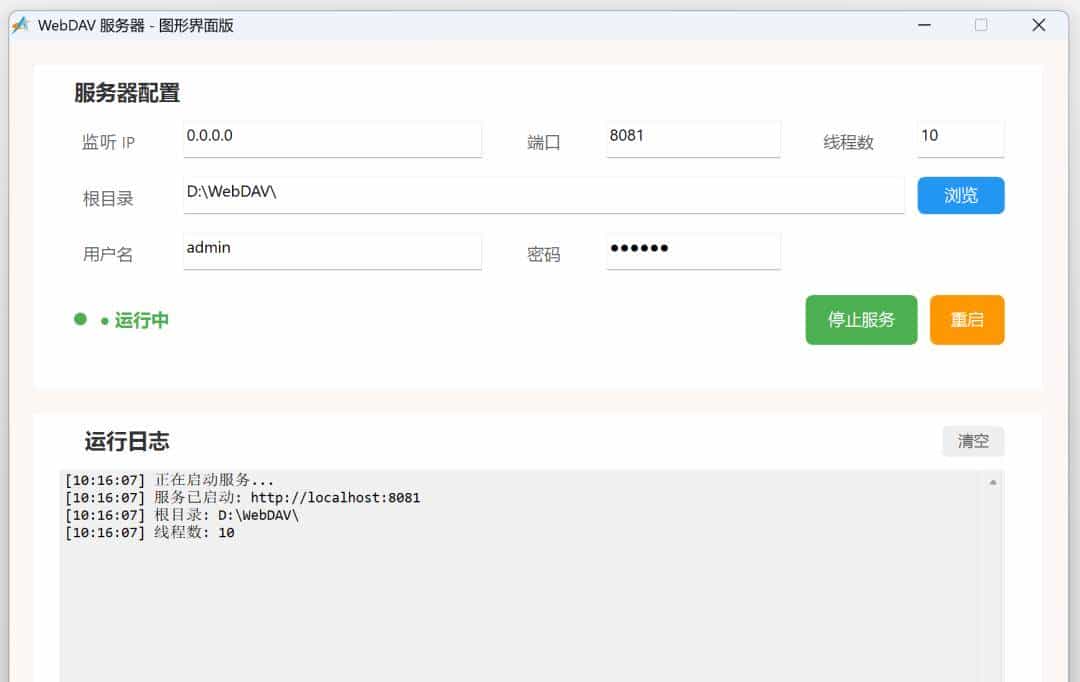The width and height of the screenshot is (1080, 682).
Task: Click the 运行中 status text label
Action: (x=143, y=319)
